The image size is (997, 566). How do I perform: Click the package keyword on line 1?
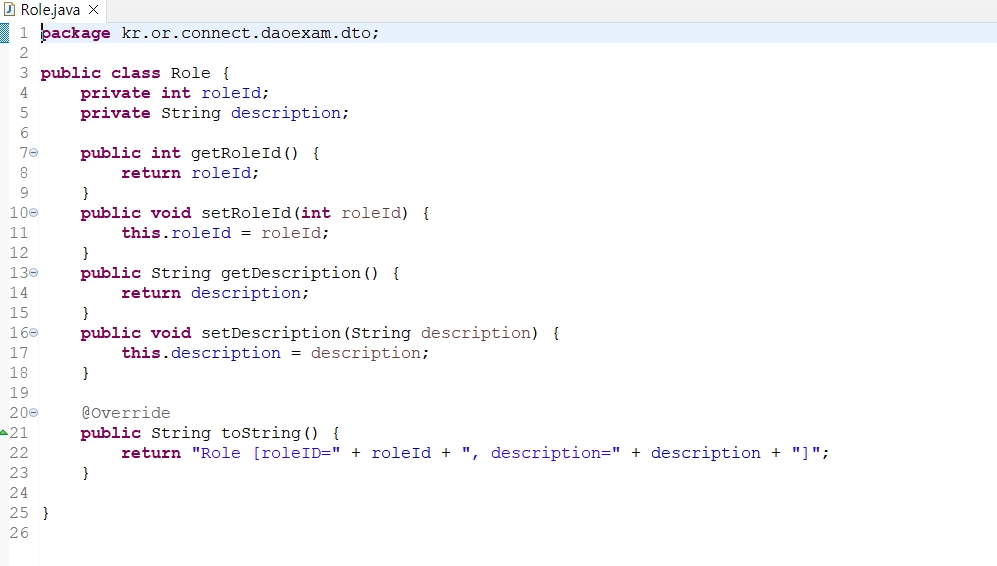click(x=76, y=33)
